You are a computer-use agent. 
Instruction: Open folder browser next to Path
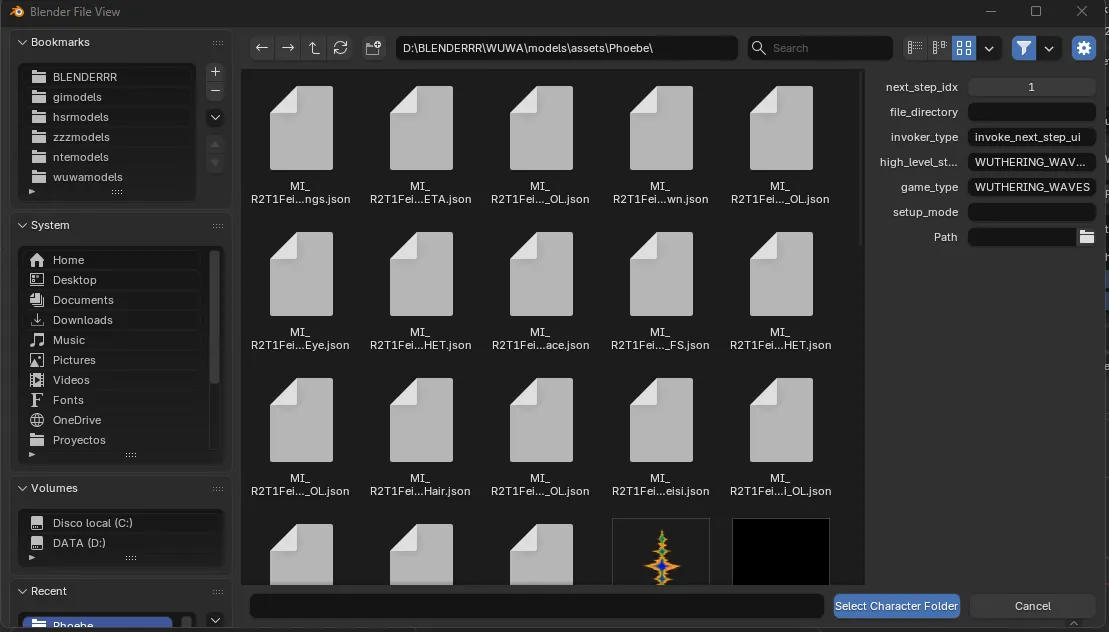[x=1086, y=238]
